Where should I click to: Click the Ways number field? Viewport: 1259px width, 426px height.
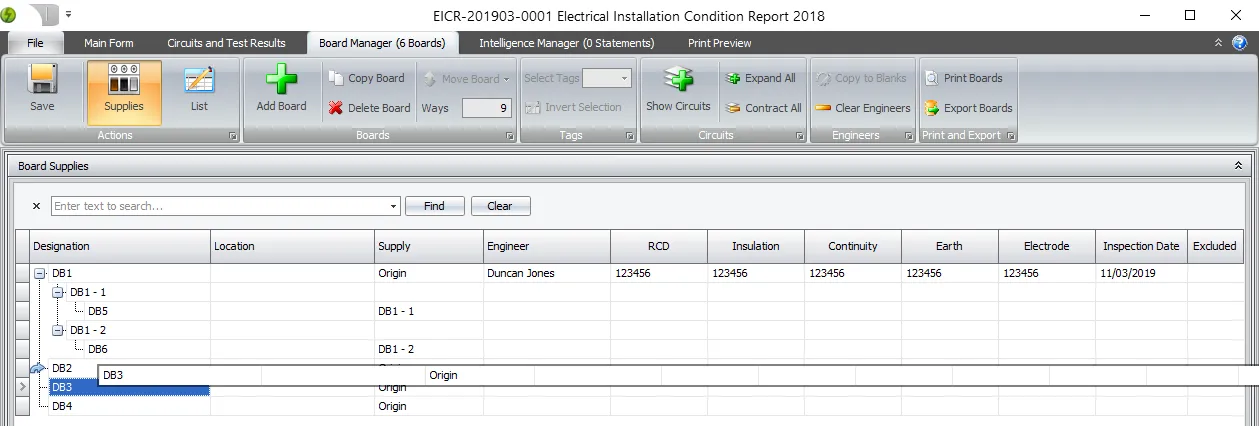(487, 108)
